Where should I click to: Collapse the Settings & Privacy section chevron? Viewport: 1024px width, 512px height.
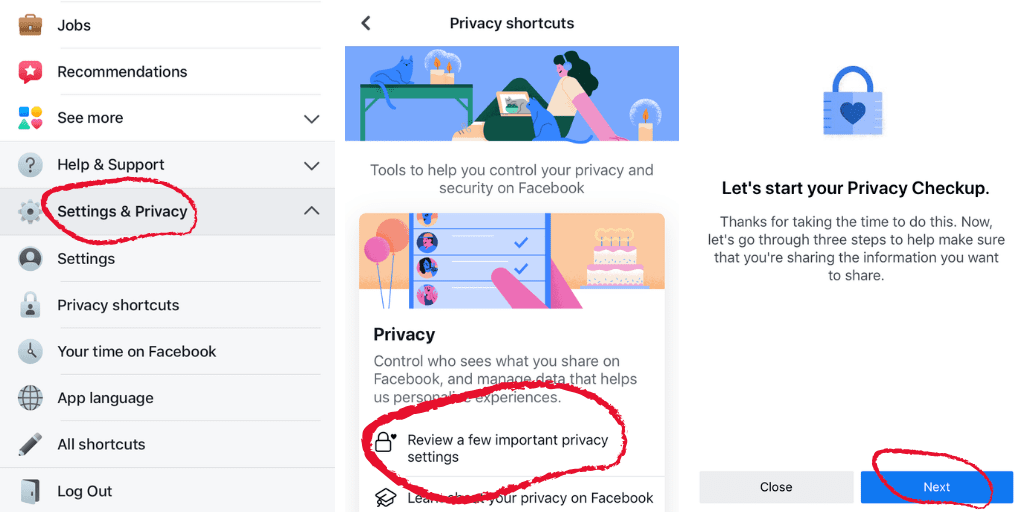click(311, 211)
